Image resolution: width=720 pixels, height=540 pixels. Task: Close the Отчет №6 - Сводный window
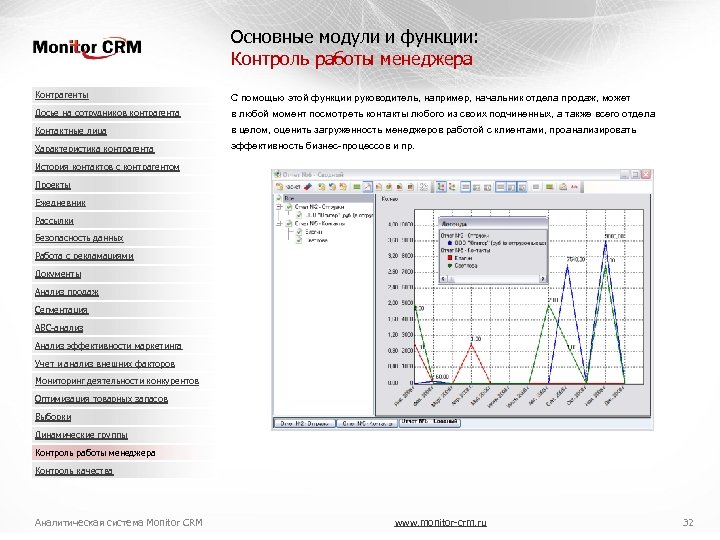pos(646,174)
